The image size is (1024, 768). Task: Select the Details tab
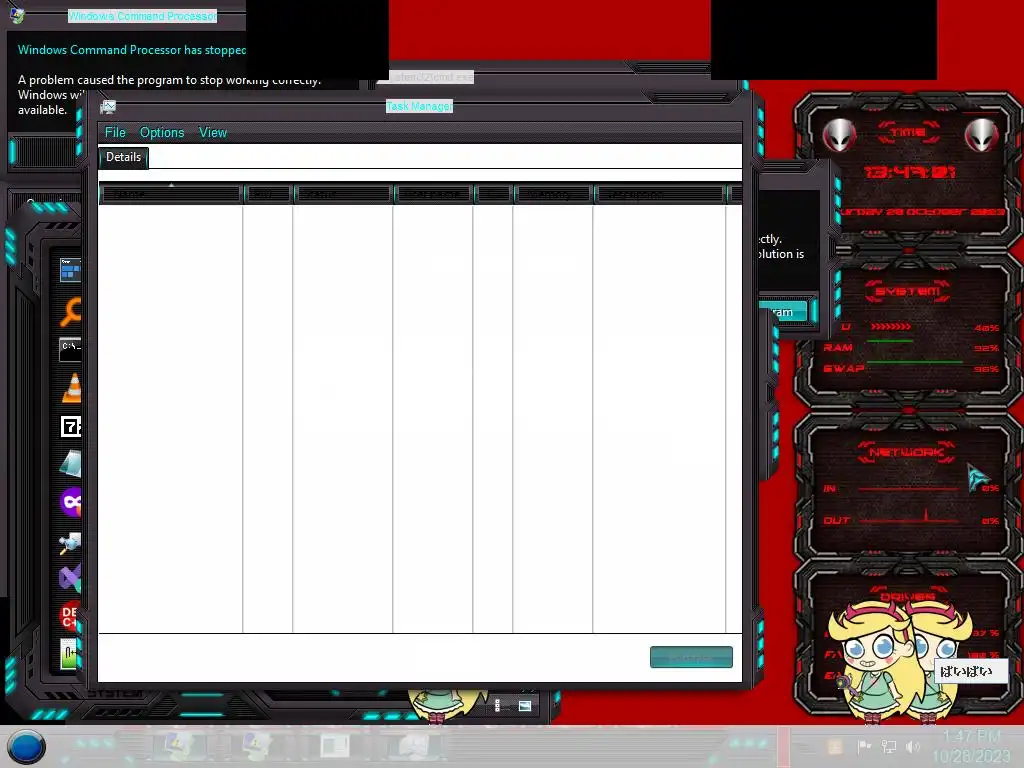coord(123,157)
